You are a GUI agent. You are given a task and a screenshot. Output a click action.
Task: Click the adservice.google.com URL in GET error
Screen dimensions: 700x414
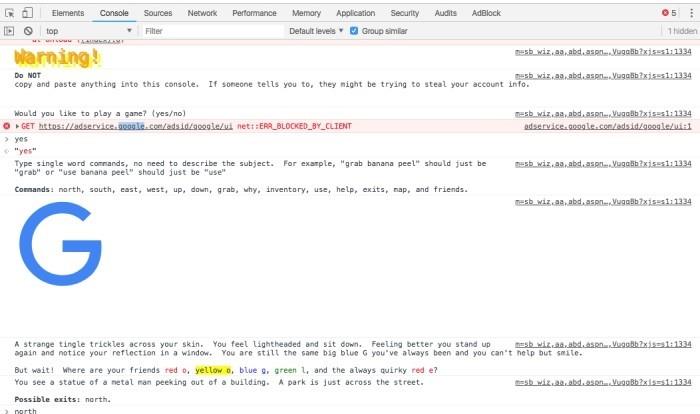click(x=136, y=126)
